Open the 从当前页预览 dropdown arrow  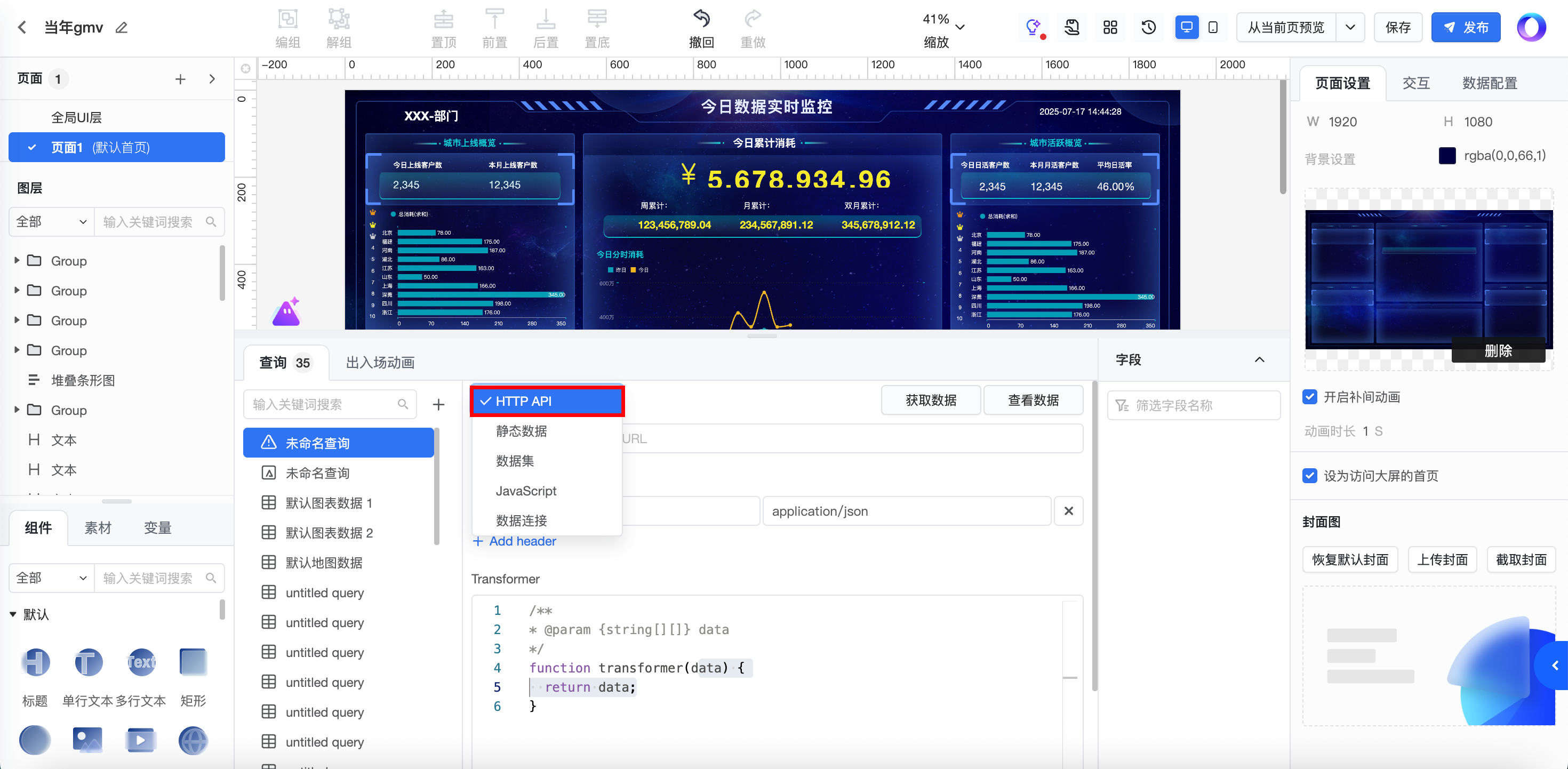pos(1349,27)
